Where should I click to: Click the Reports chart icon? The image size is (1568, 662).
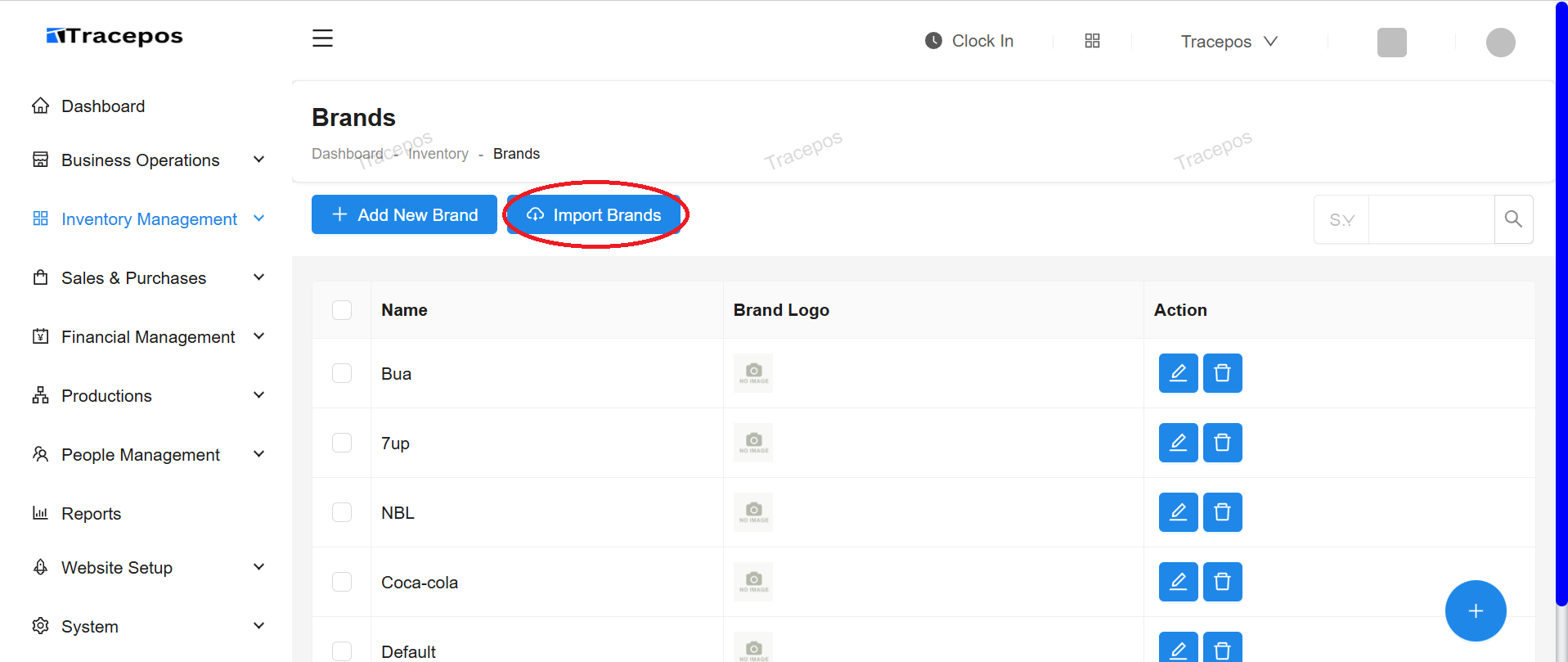coord(40,513)
